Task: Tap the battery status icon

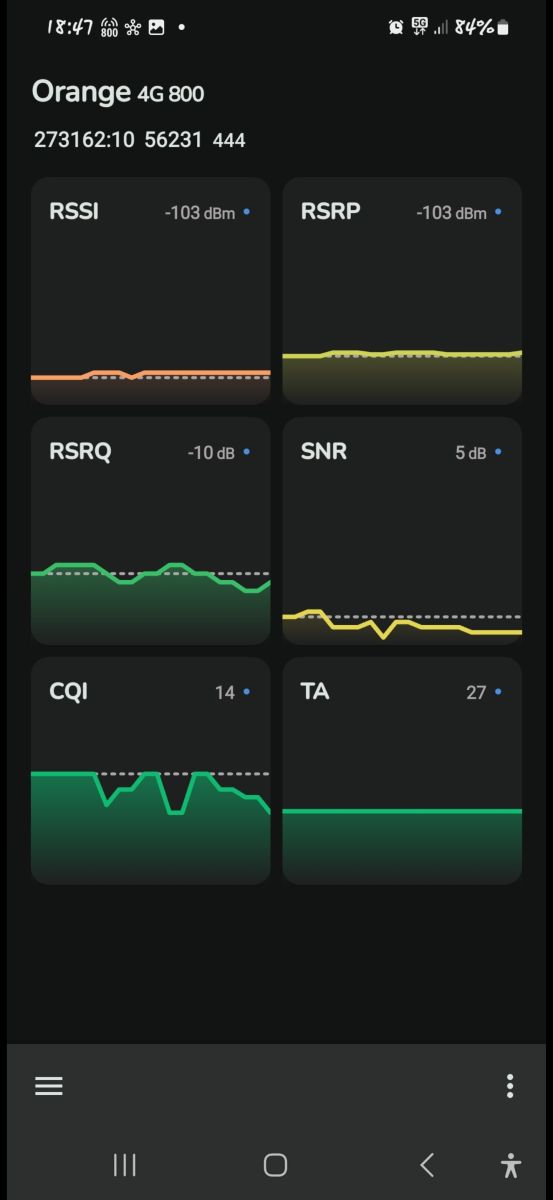Action: click(503, 28)
